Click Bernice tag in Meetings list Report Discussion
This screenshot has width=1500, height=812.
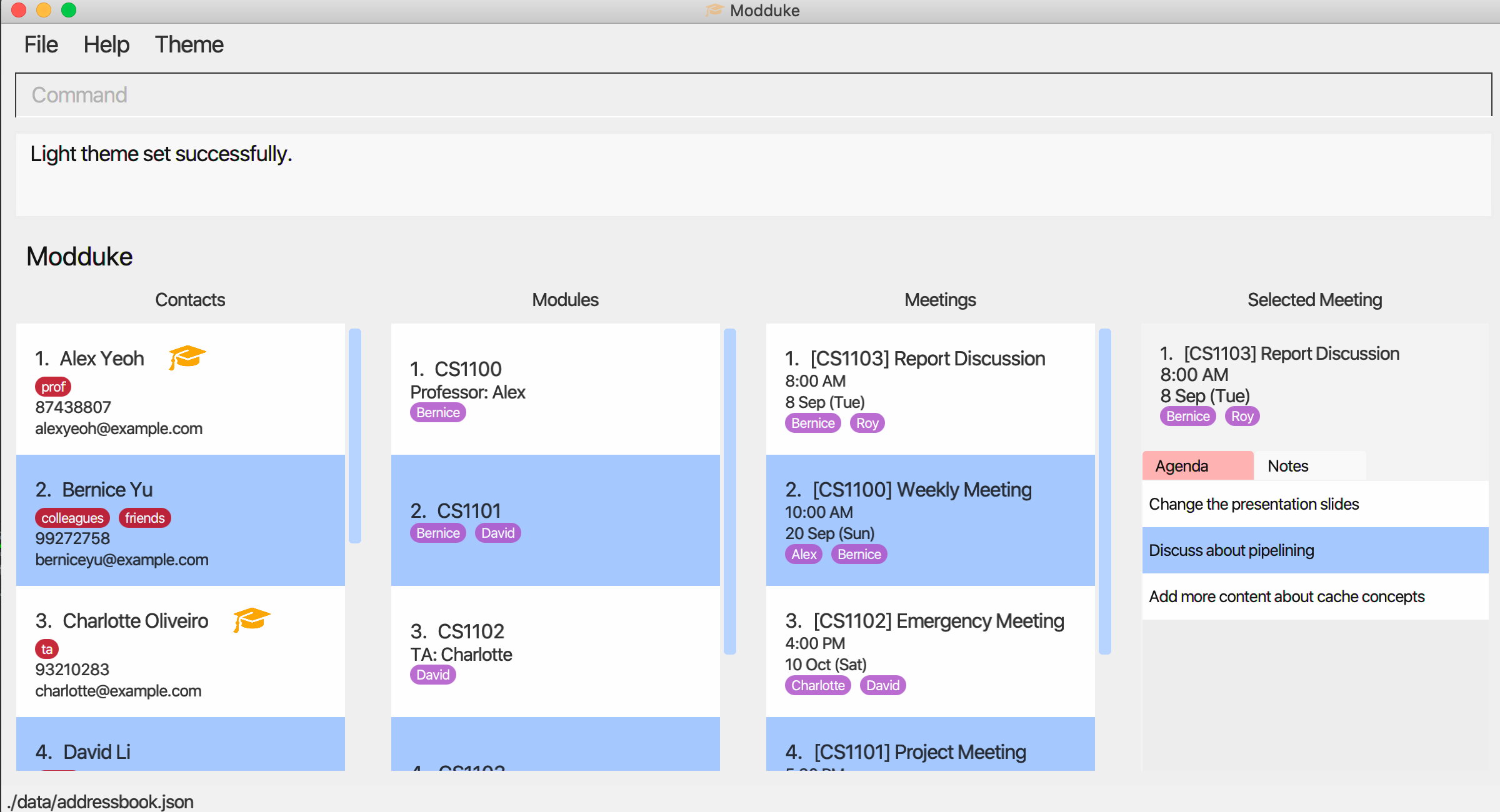pyautogui.click(x=813, y=423)
